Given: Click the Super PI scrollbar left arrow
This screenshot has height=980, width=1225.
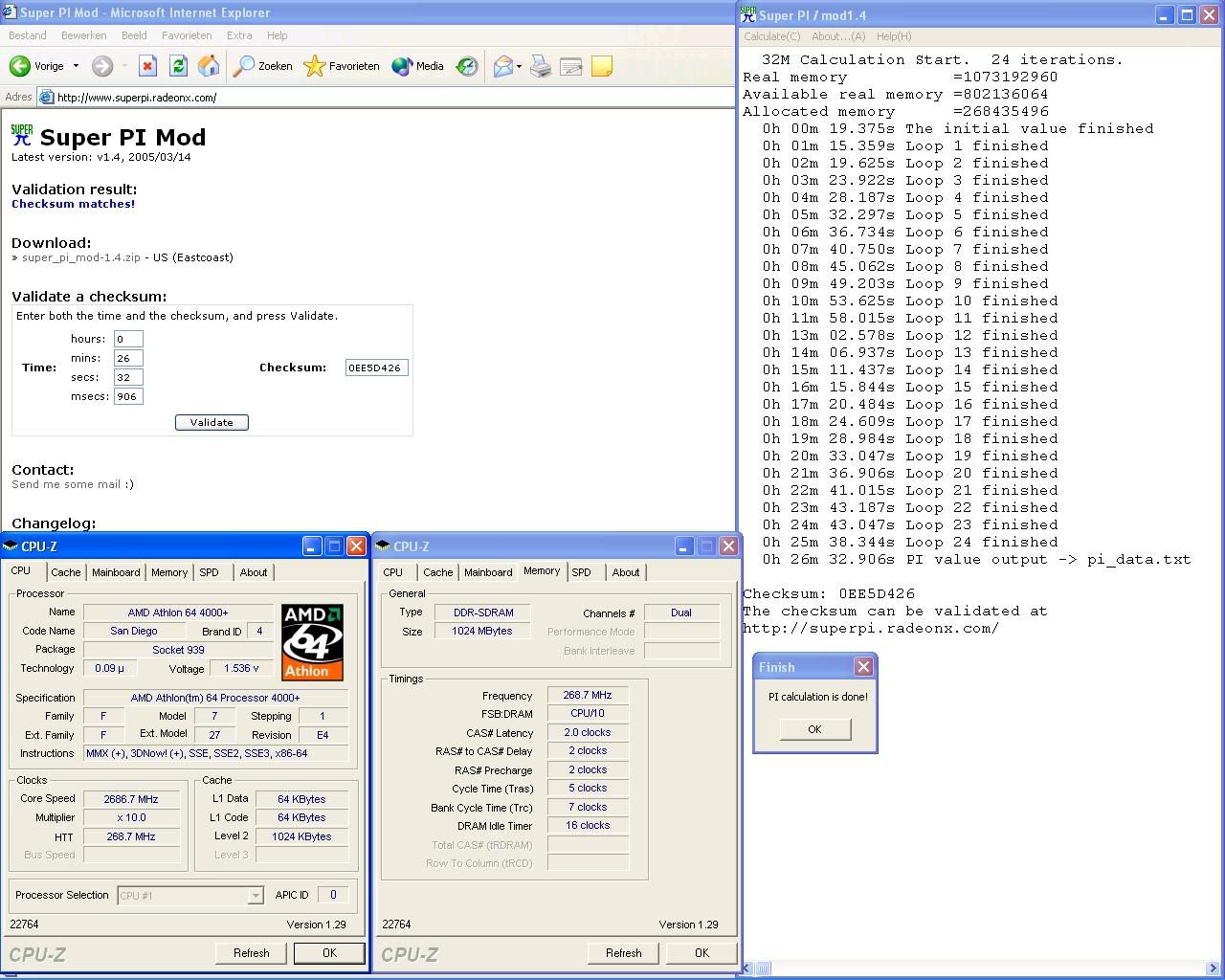Looking at the screenshot, I should (x=748, y=969).
